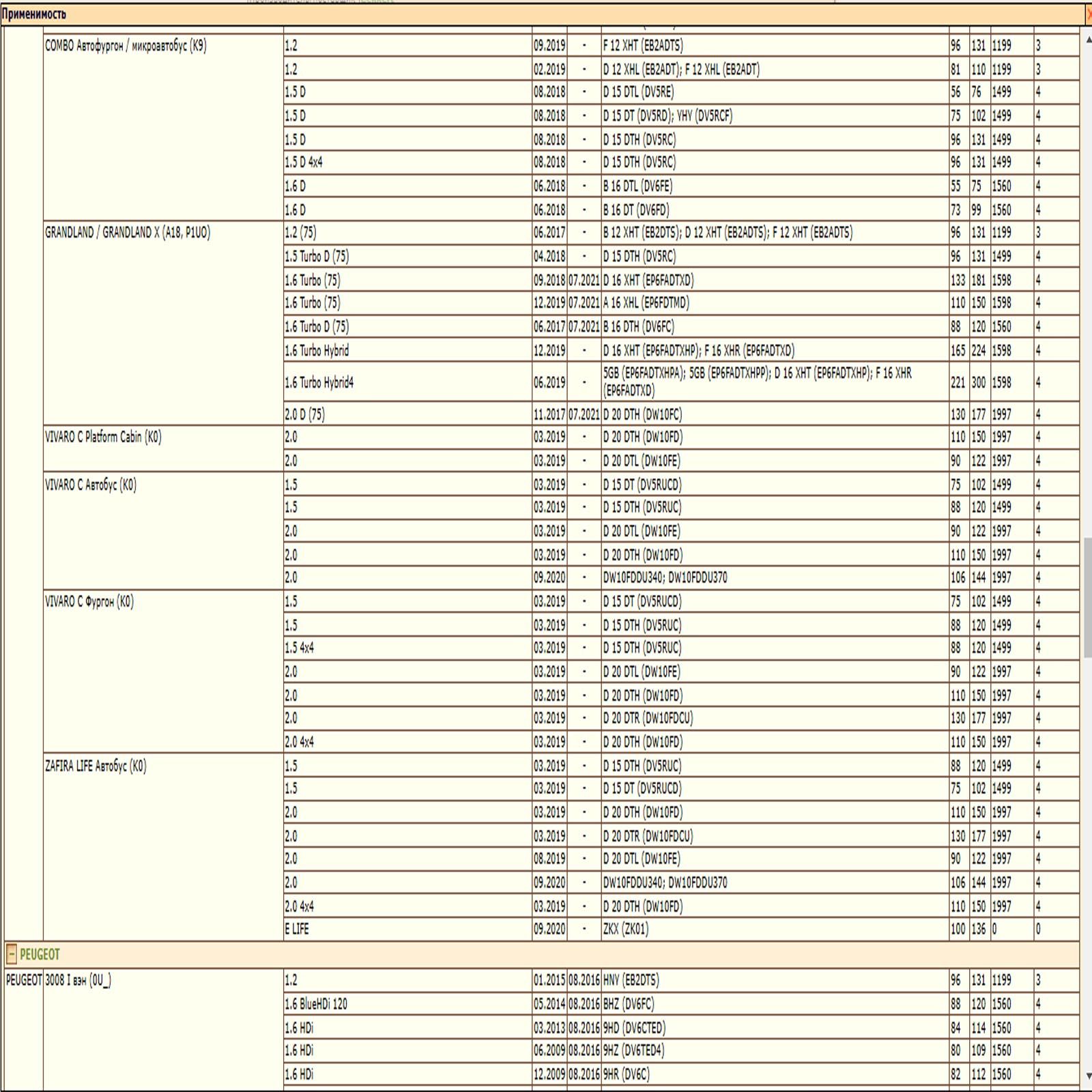This screenshot has width=1092, height=1092.
Task: Click the 1.5 Turbo D (75) modification
Action: (x=317, y=257)
